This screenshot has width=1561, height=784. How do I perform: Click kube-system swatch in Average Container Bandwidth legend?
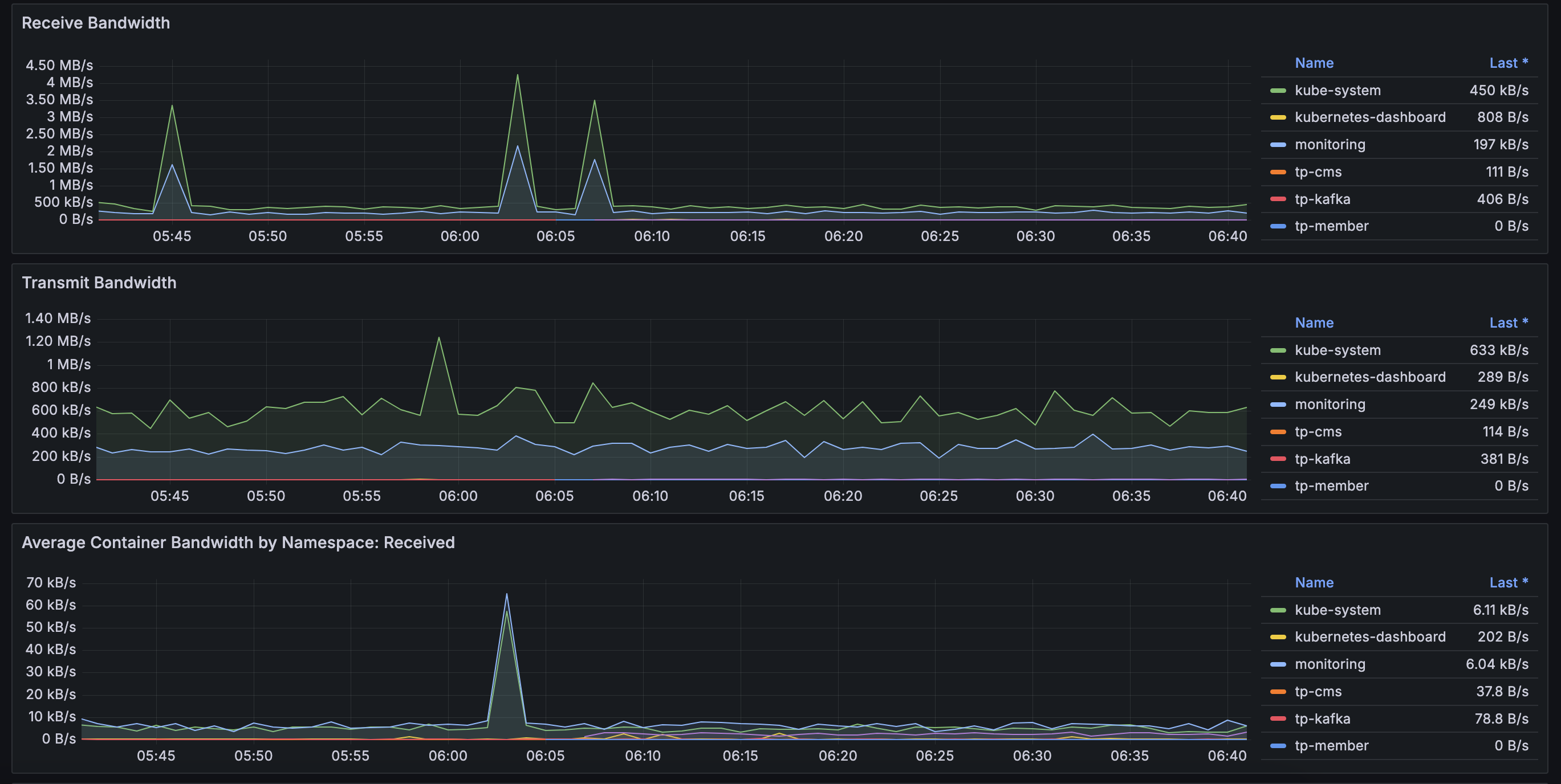coord(1278,610)
